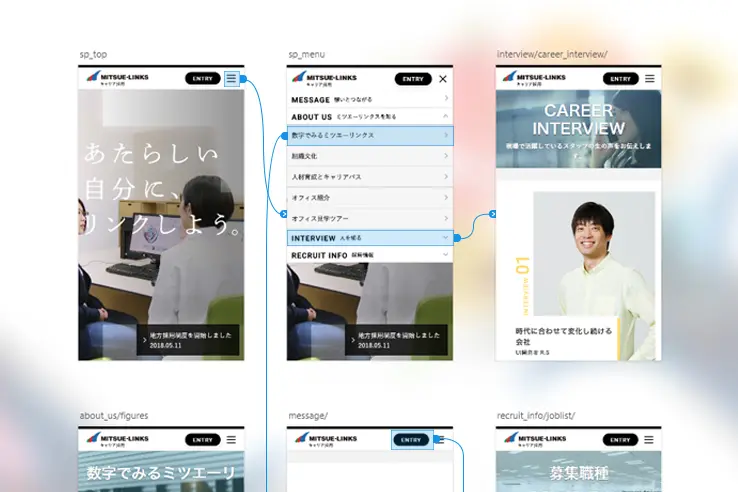This screenshot has height=492, width=738.
Task: Select CAREER INTERVIEW hero banner
Action: pyautogui.click(x=578, y=129)
